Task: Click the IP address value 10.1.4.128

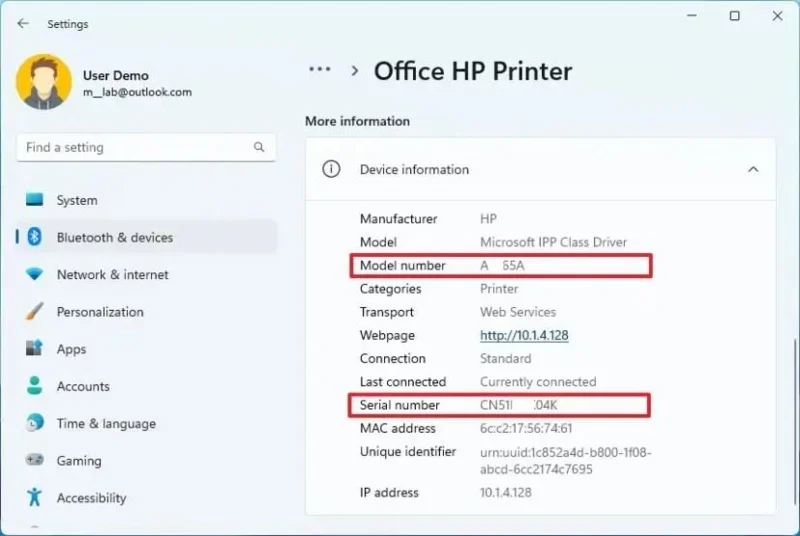Action: pyautogui.click(x=506, y=493)
